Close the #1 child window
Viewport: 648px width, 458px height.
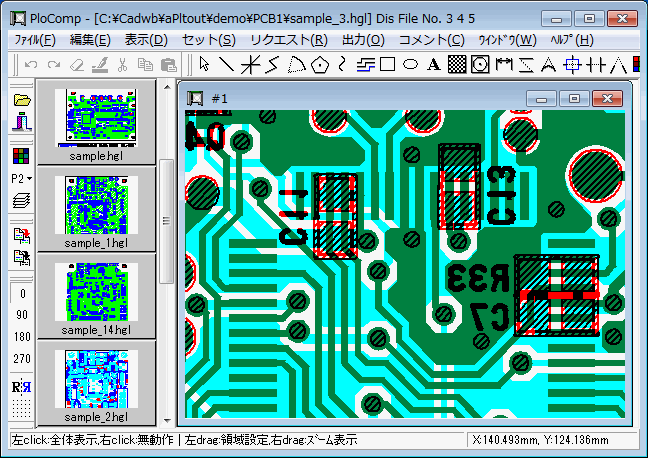pos(608,99)
